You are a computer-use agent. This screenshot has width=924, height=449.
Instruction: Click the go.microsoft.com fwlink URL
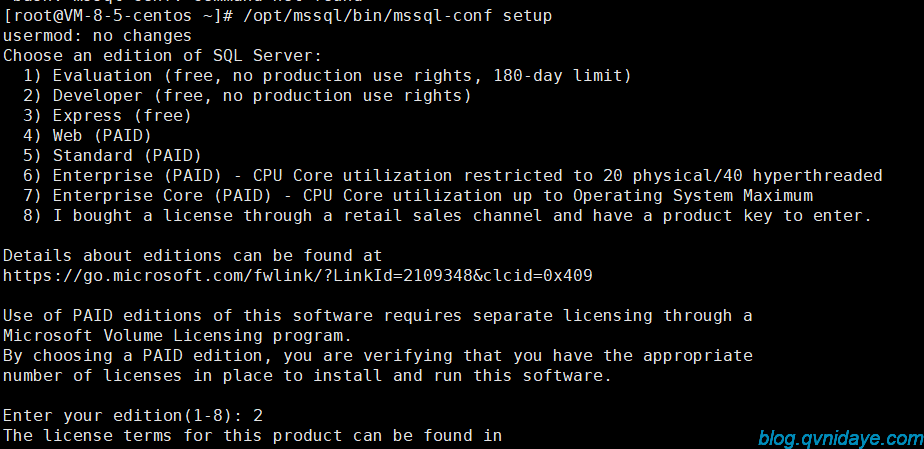(x=298, y=276)
